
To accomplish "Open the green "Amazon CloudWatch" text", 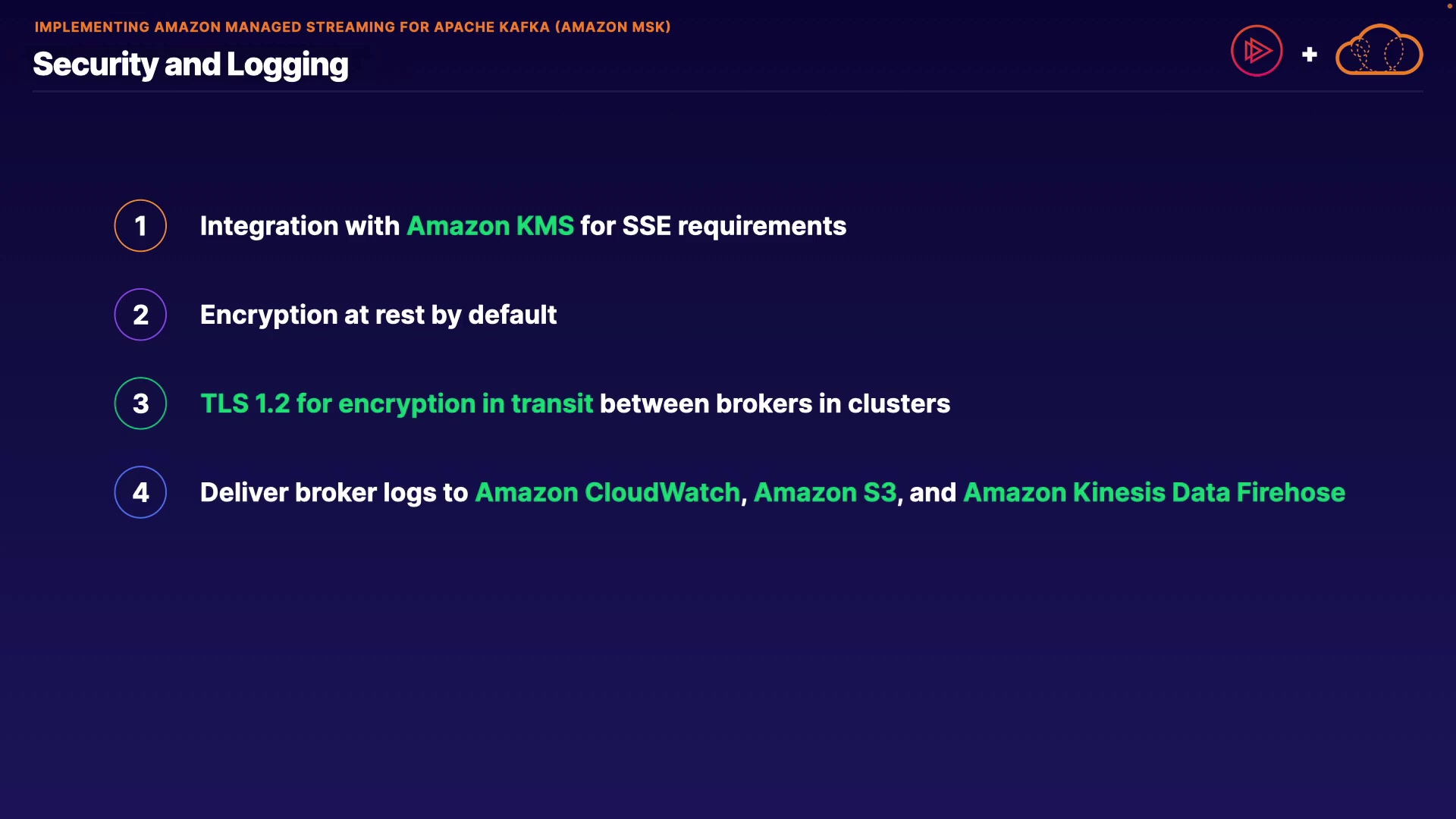I will (x=607, y=492).
